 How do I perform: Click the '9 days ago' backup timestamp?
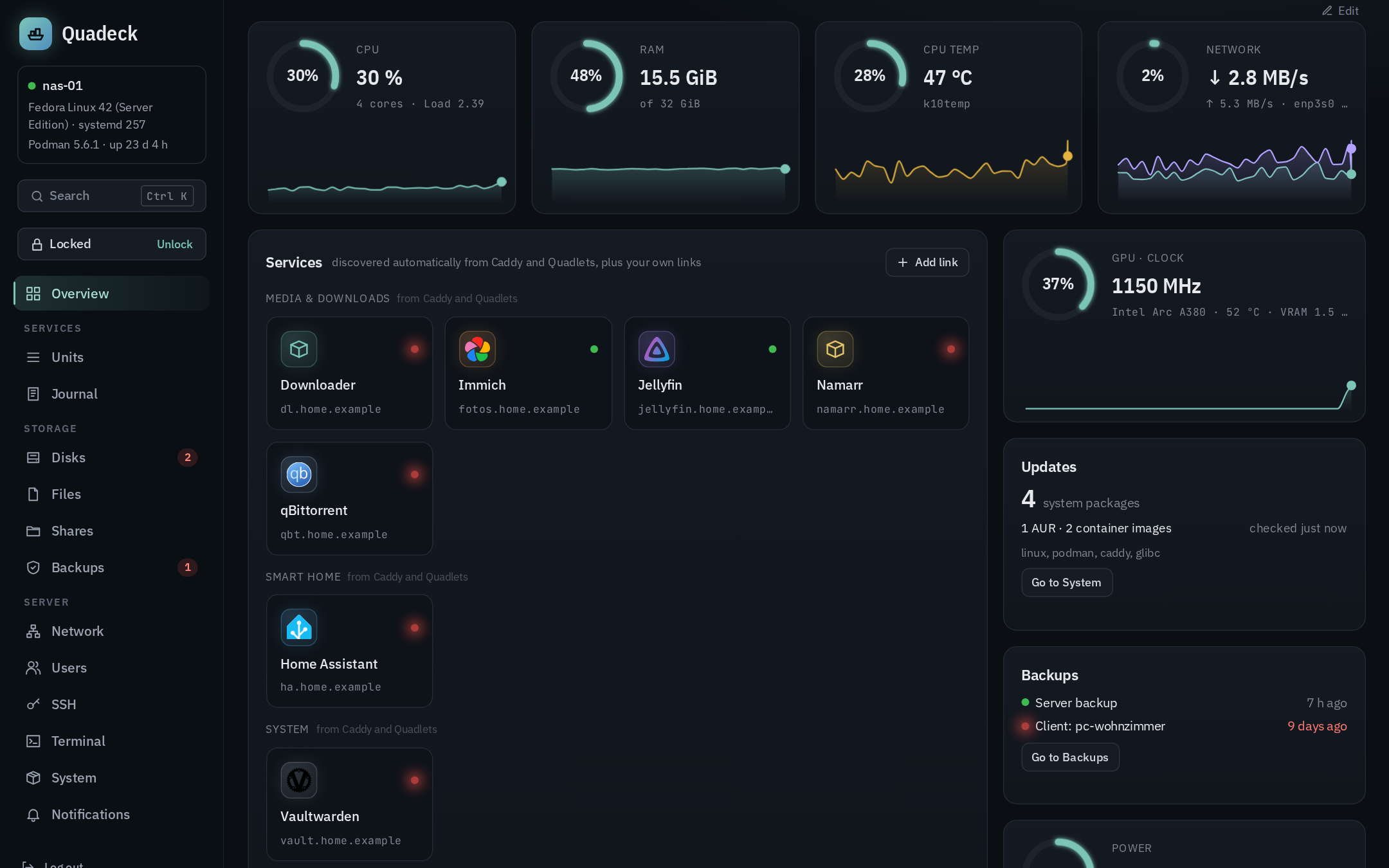pos(1317,727)
